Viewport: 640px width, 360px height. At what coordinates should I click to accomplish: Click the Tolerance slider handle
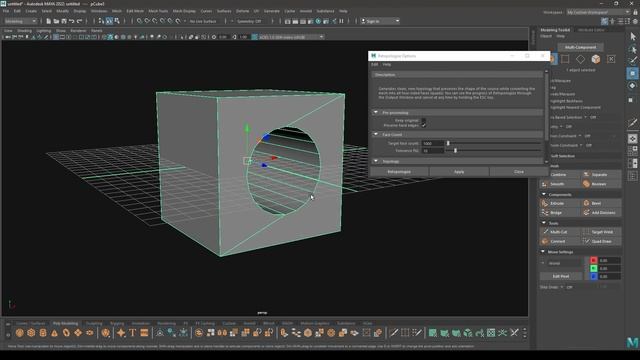click(455, 151)
